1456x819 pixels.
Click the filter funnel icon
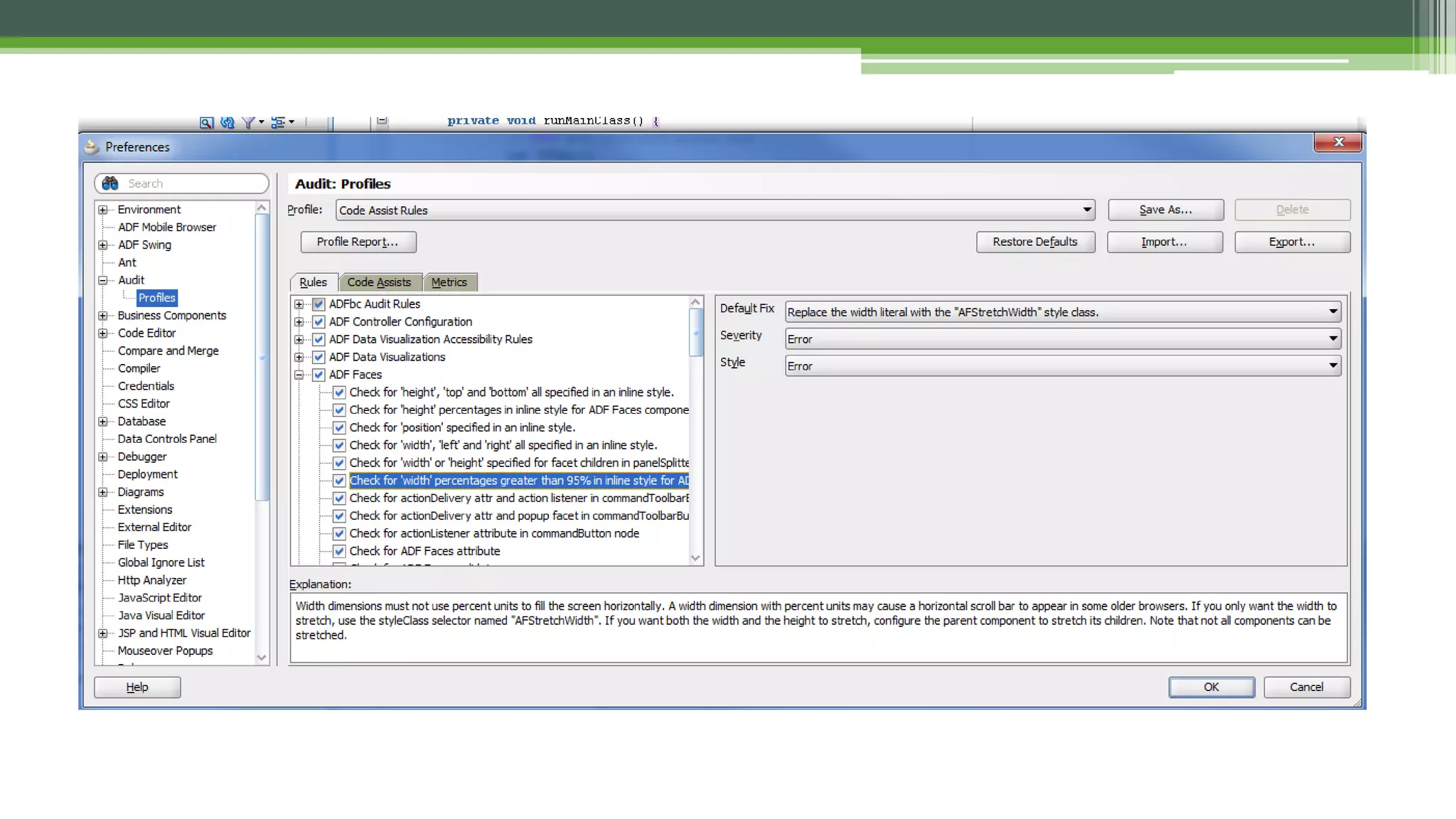click(x=248, y=122)
